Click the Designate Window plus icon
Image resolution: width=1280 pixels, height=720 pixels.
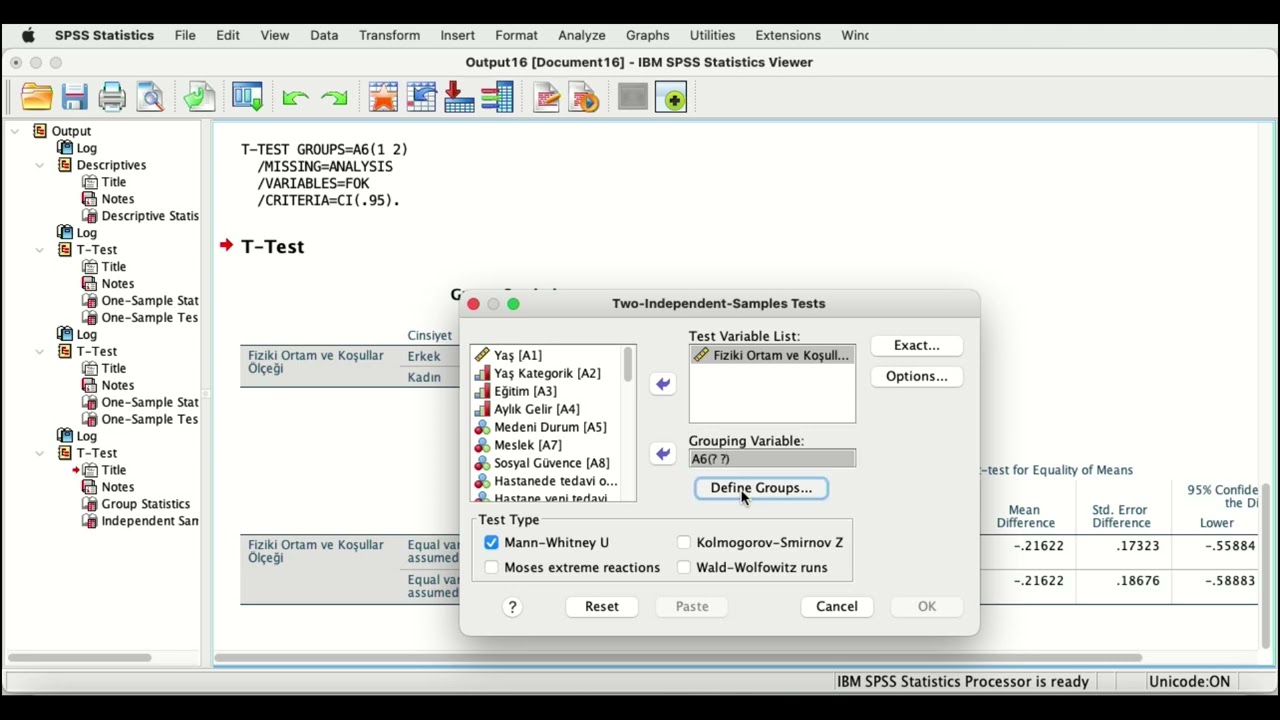click(x=671, y=97)
